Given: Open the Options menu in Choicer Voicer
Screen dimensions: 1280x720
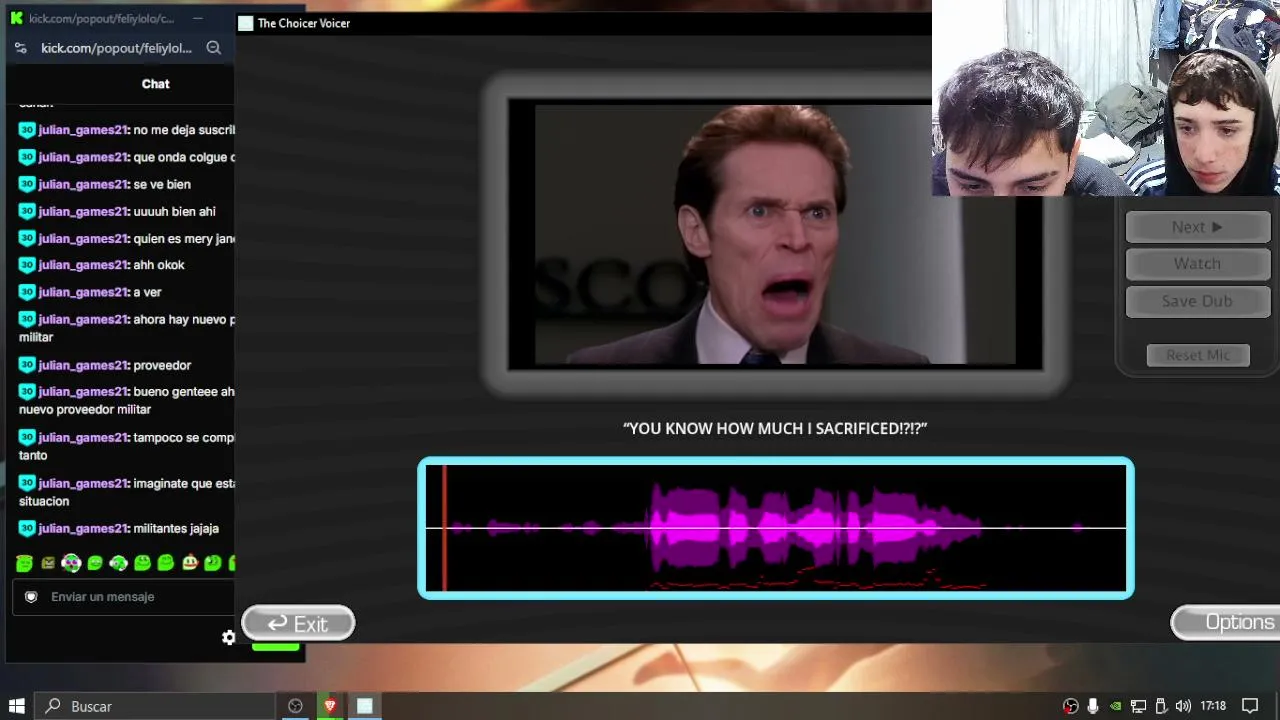Looking at the screenshot, I should (1227, 622).
